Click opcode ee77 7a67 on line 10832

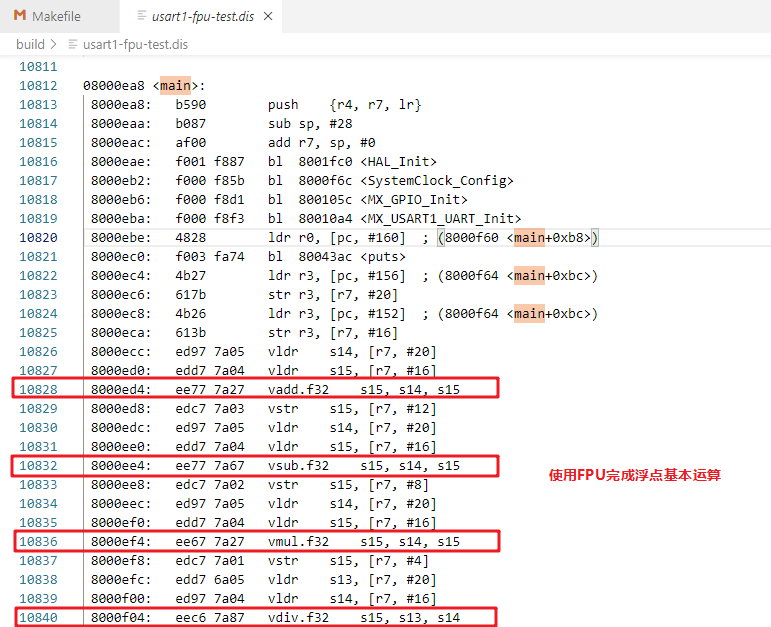(x=210, y=465)
